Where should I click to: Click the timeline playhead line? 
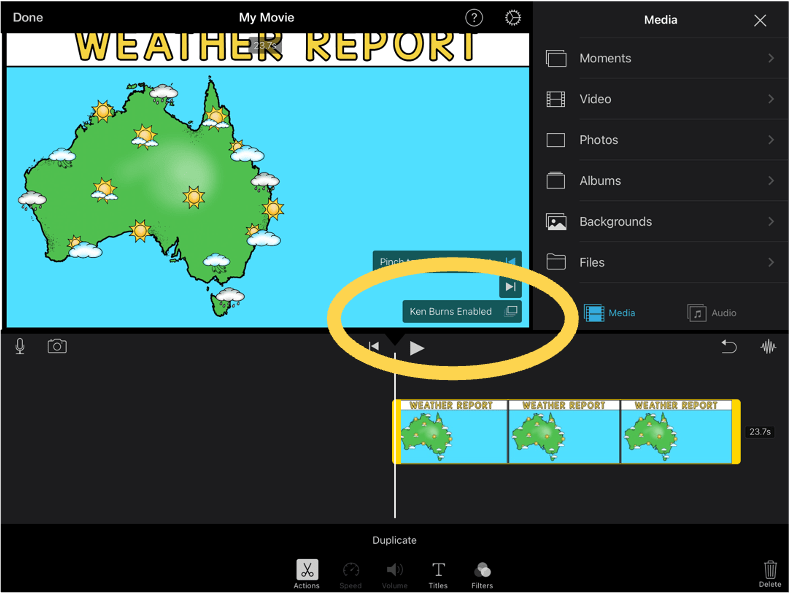395,434
